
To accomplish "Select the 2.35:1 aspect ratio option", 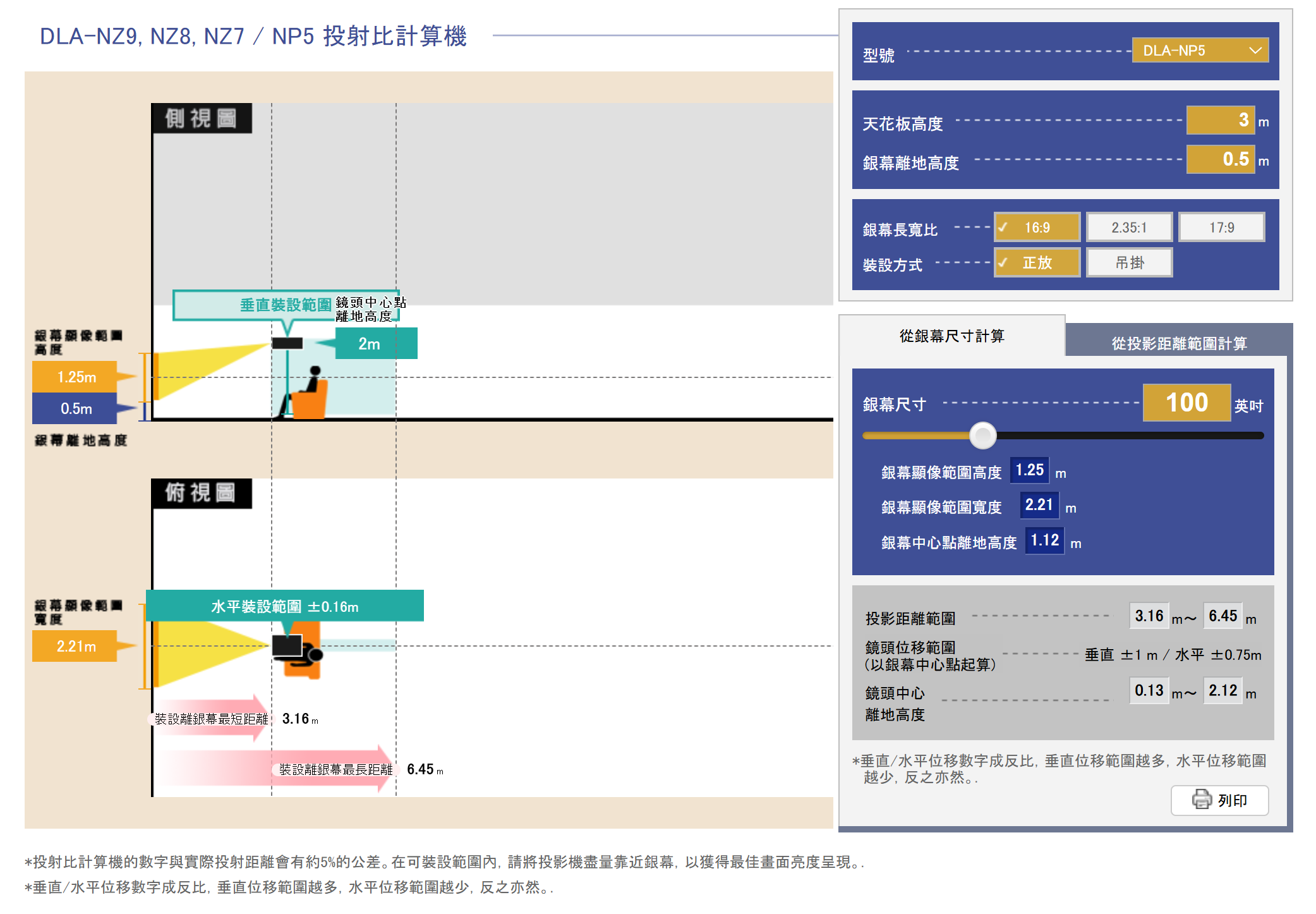I will point(1129,228).
